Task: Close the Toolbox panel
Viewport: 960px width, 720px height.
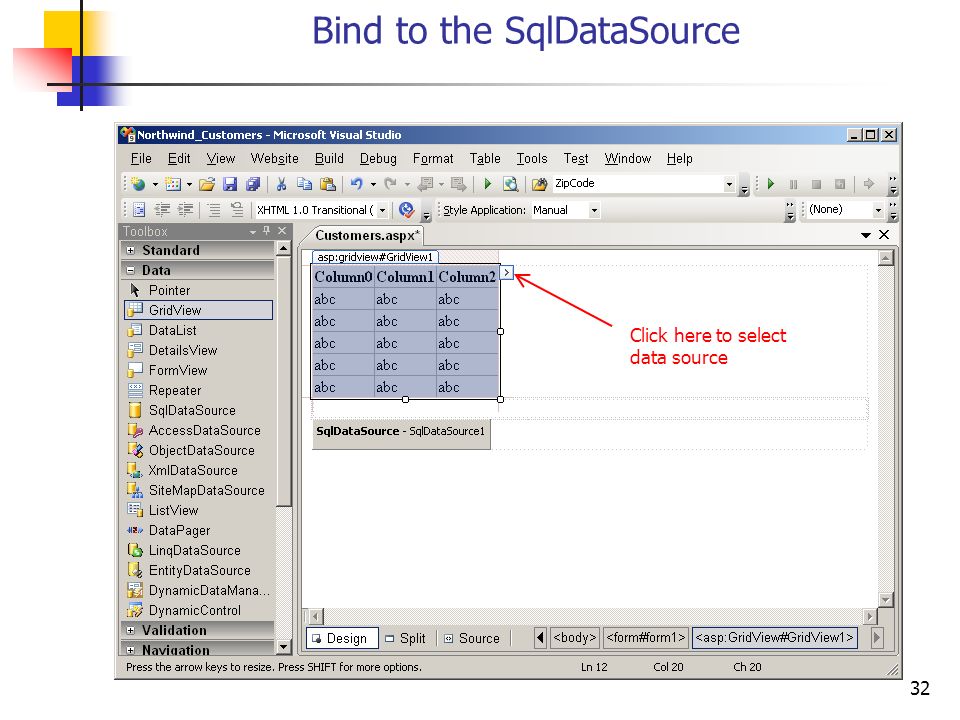Action: coord(282,231)
